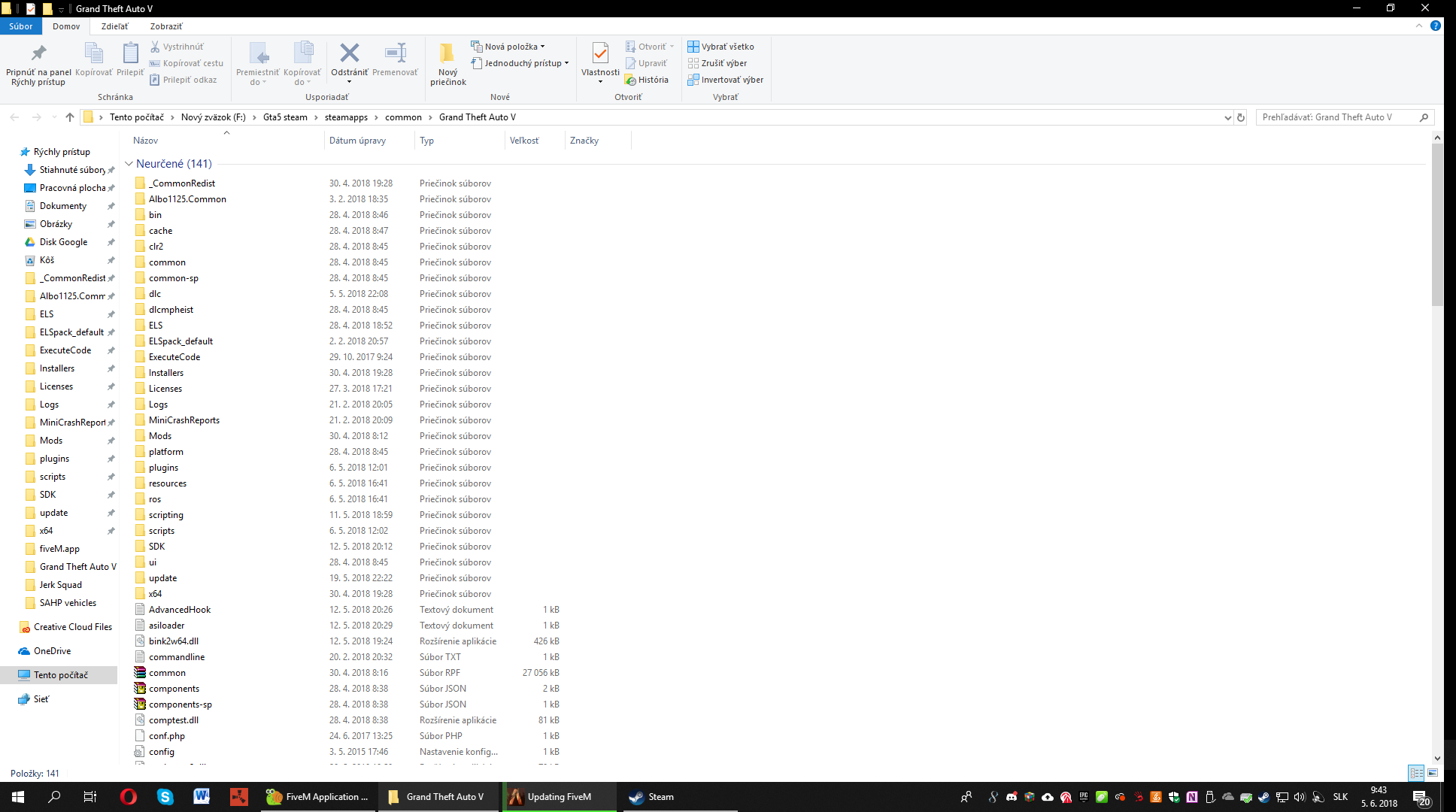The image size is (1456, 812).
Task: Click steamapps in the address breadcrumb
Action: [346, 117]
